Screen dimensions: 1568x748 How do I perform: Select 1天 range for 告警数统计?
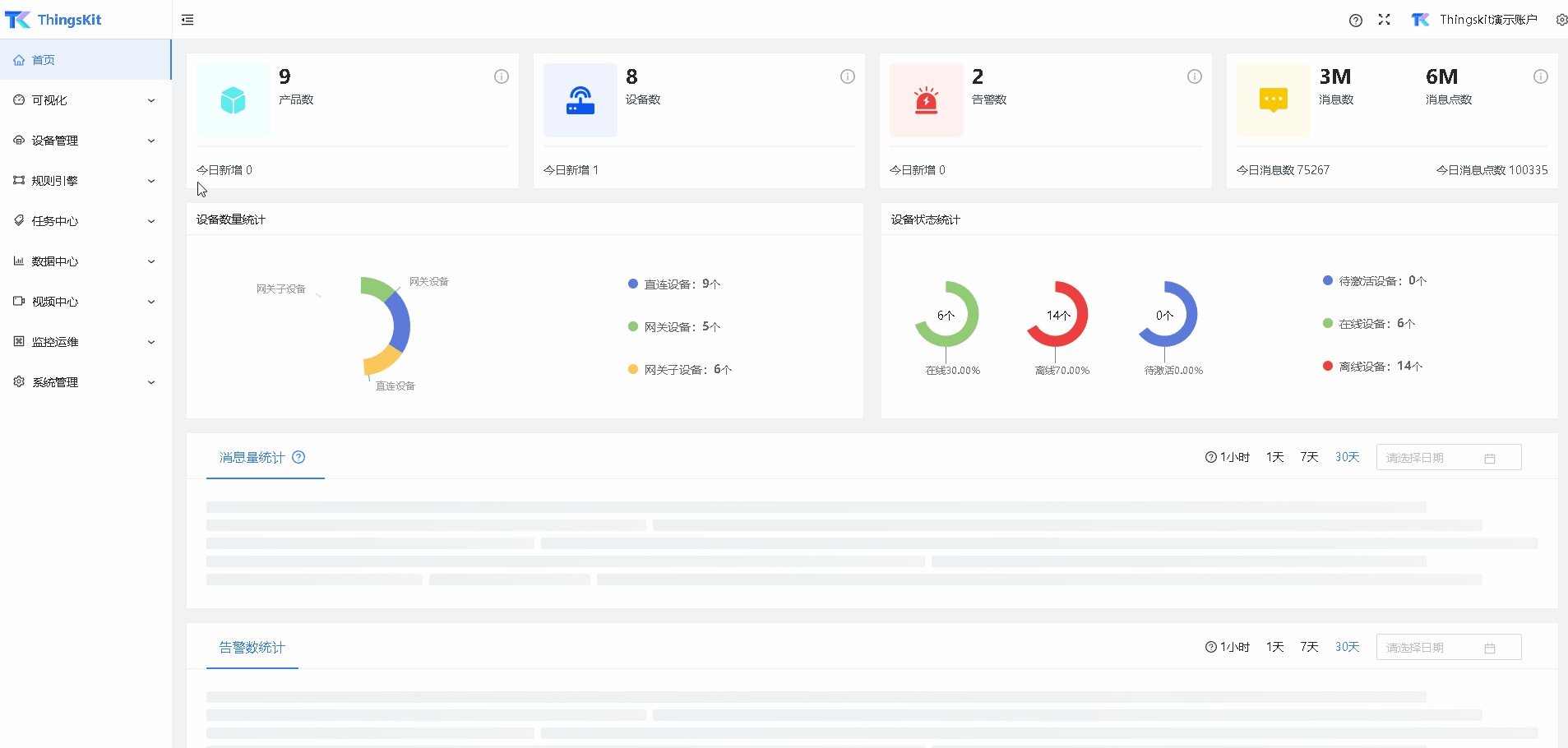pos(1274,647)
